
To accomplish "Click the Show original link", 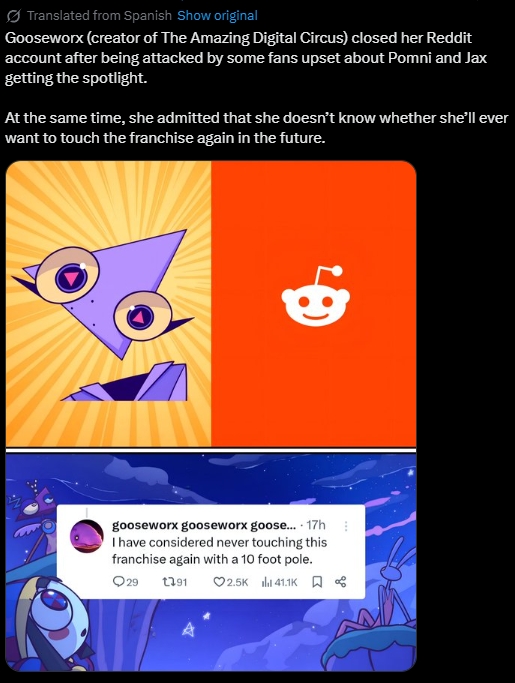I will click(217, 16).
